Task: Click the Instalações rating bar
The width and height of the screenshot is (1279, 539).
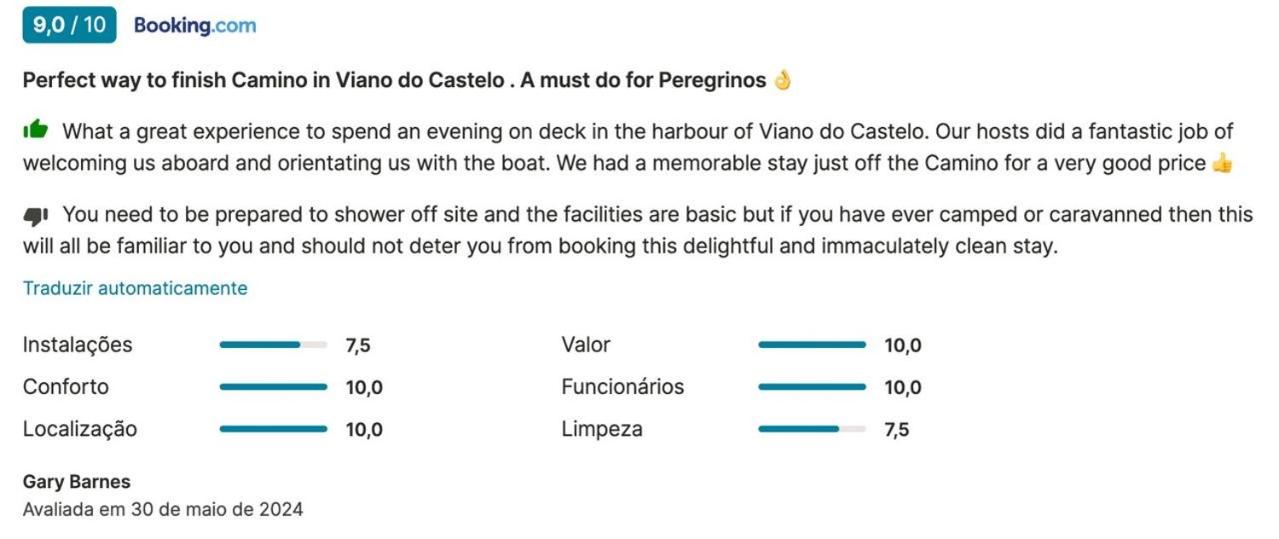Action: click(273, 345)
